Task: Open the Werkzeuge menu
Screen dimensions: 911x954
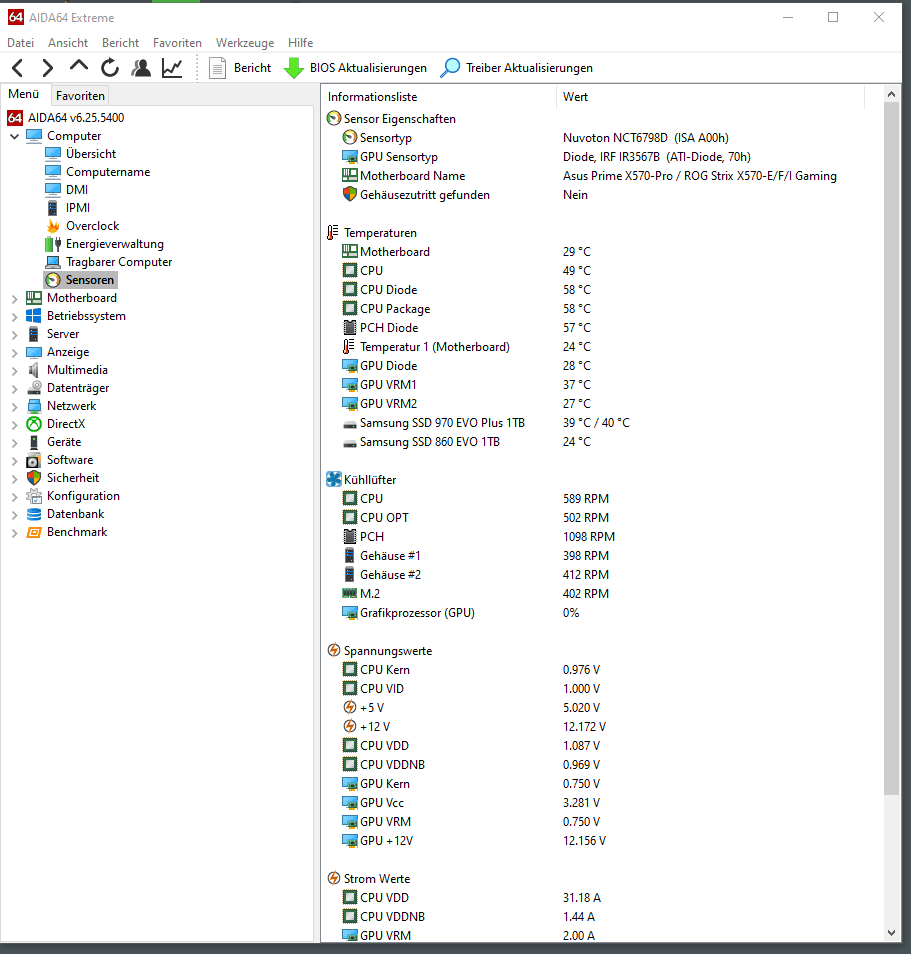Action: tap(245, 43)
